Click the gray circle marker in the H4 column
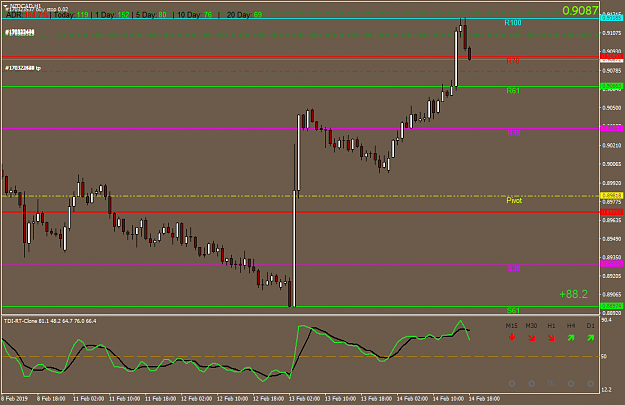Image resolution: width=625 pixels, height=405 pixels. pos(571,383)
